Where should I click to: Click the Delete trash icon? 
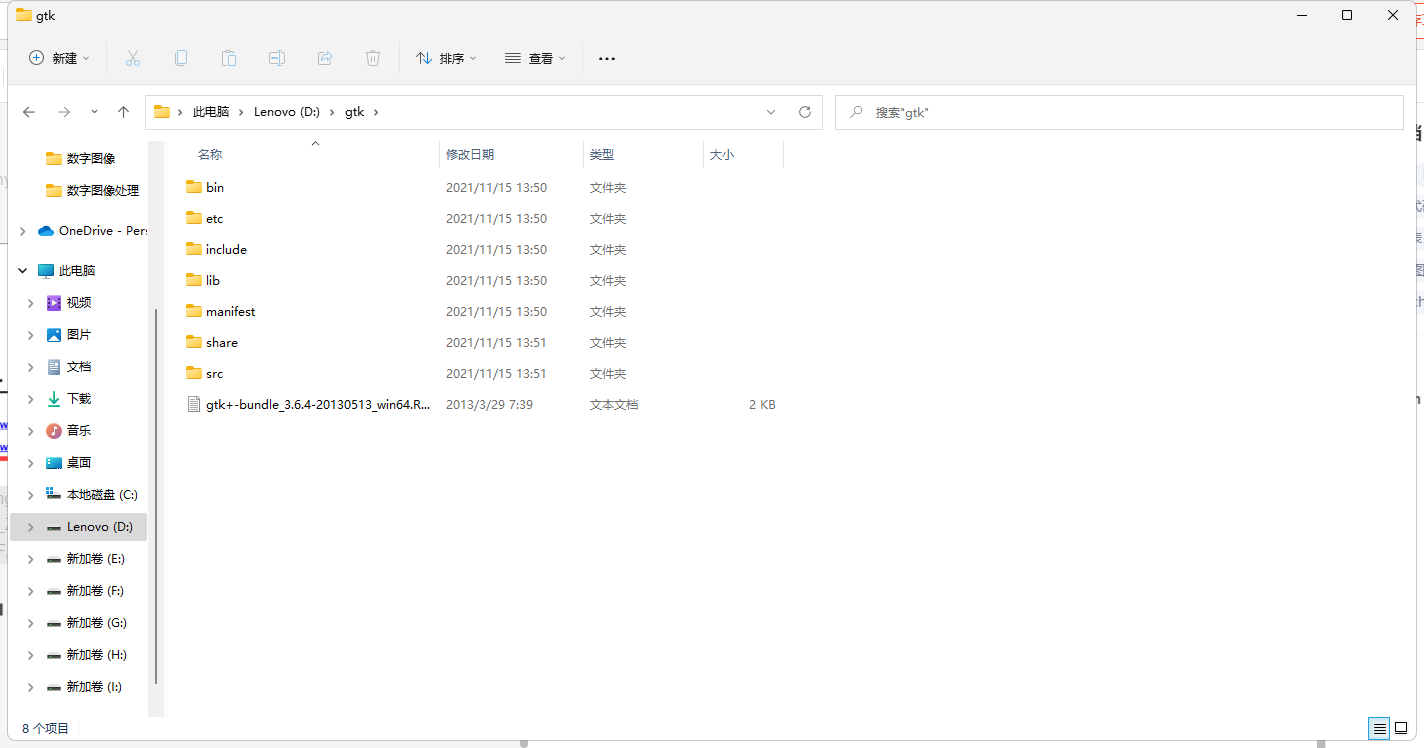[x=373, y=58]
